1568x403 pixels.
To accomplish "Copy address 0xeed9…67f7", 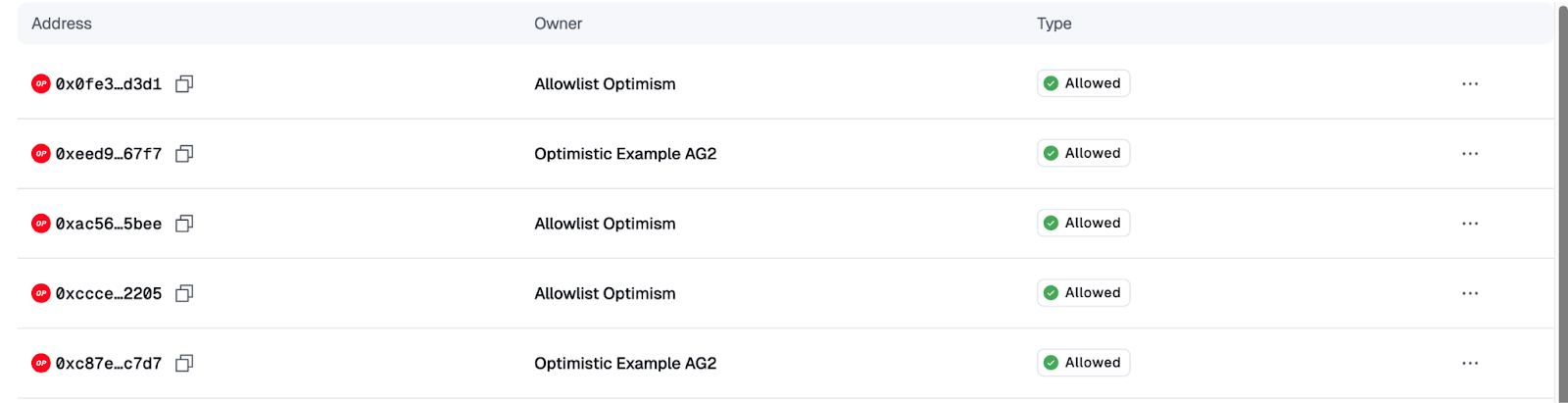I will 184,154.
